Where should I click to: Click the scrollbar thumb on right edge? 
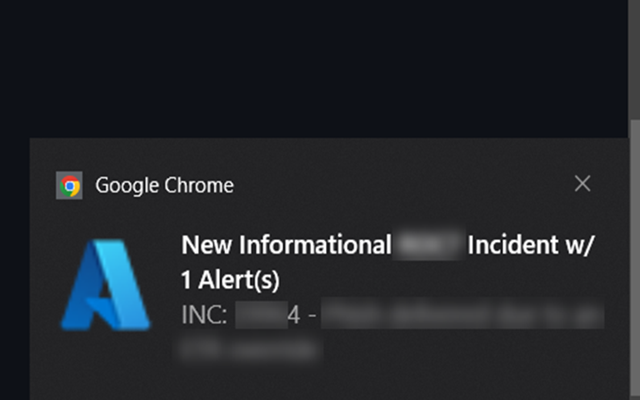[635, 260]
